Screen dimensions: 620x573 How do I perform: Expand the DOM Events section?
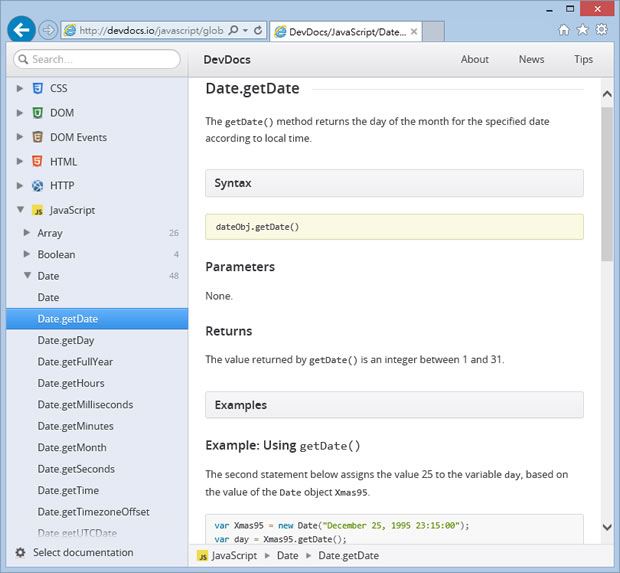(20, 137)
